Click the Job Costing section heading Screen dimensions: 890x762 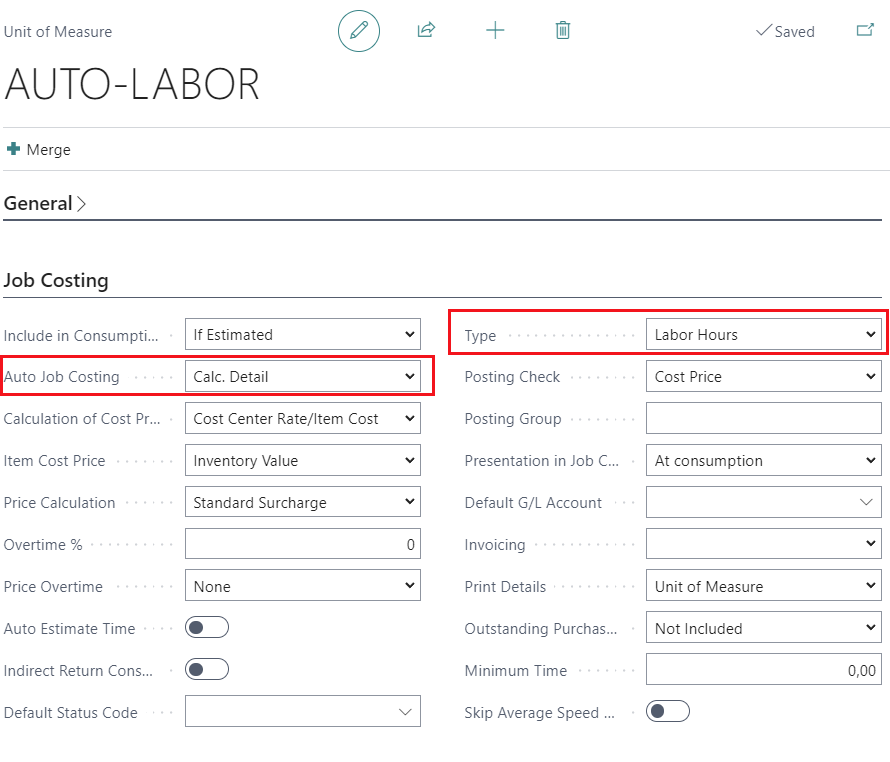click(56, 280)
